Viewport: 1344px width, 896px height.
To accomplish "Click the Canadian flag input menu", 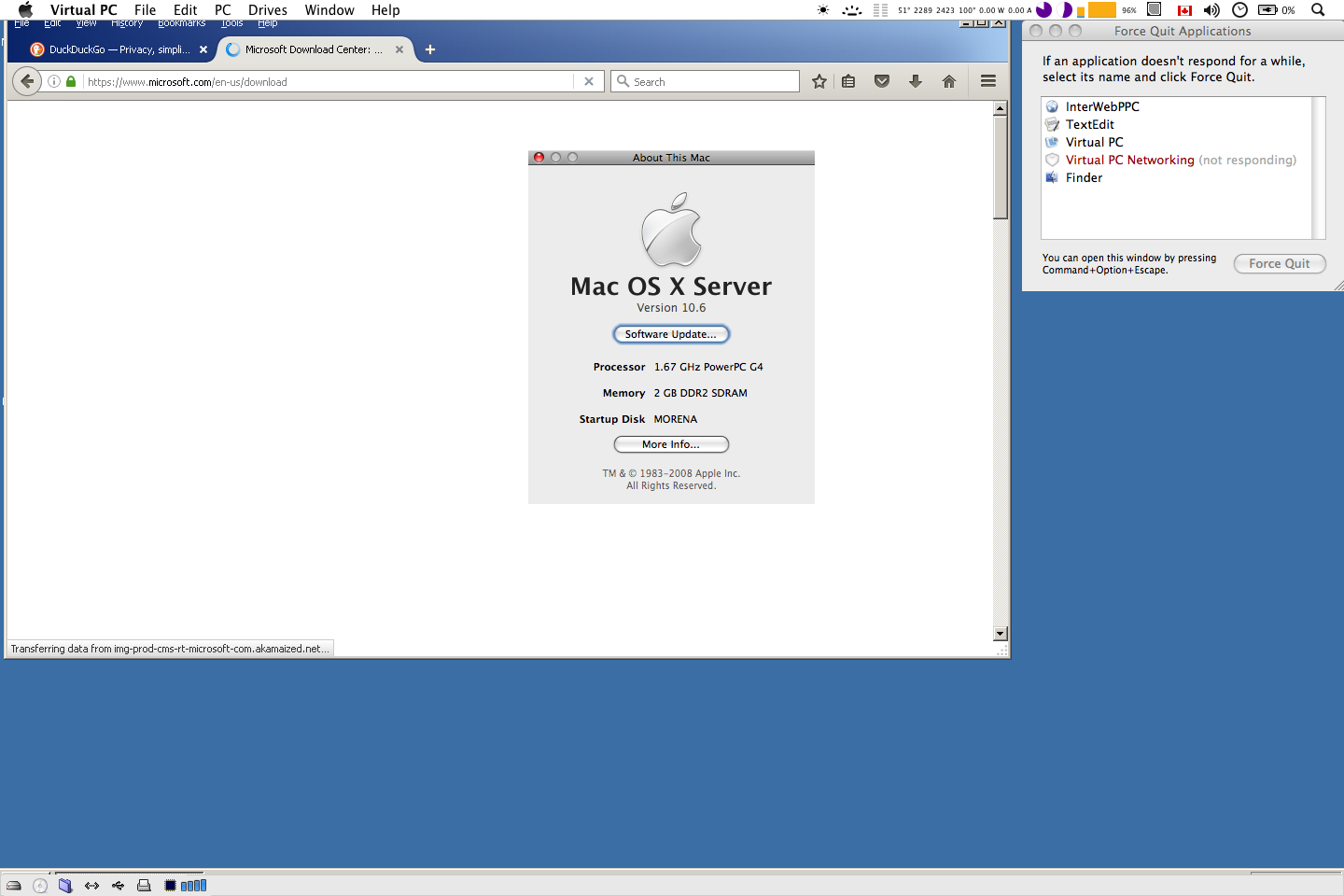I will [x=1184, y=10].
